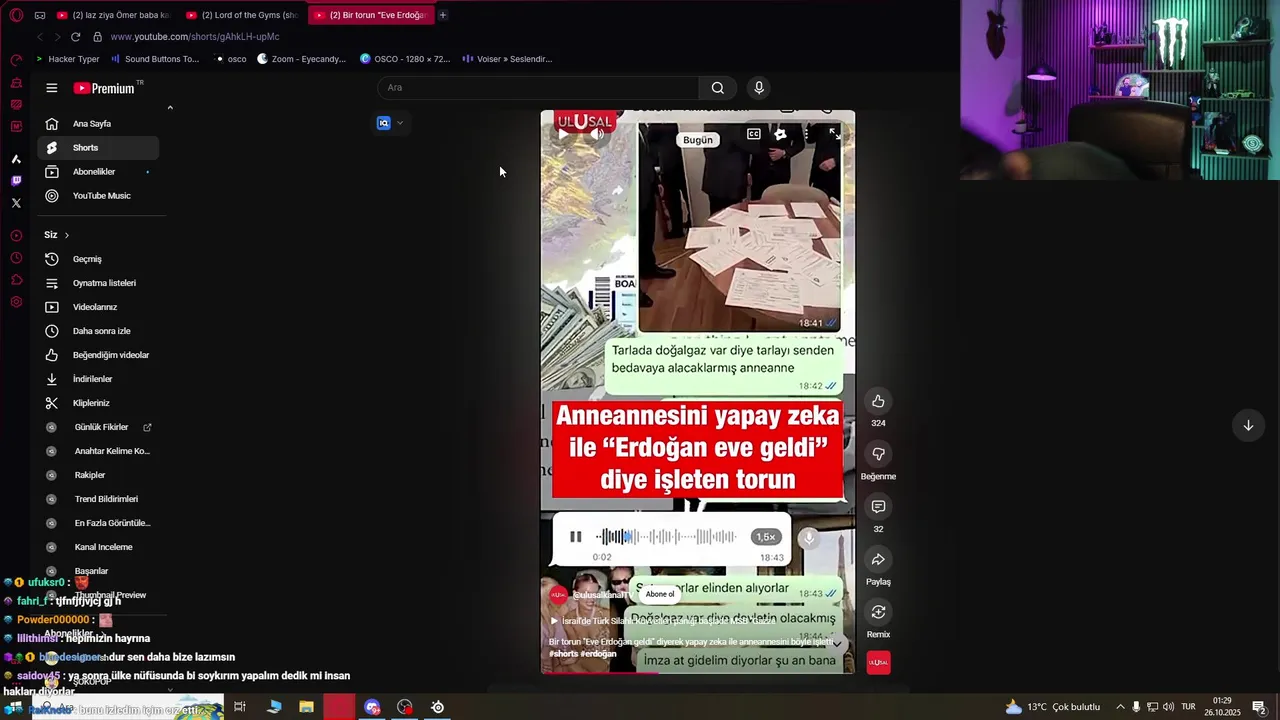Screen dimensions: 1280x720
Task: Open the Opera GX menu logo
Action: click(16, 15)
